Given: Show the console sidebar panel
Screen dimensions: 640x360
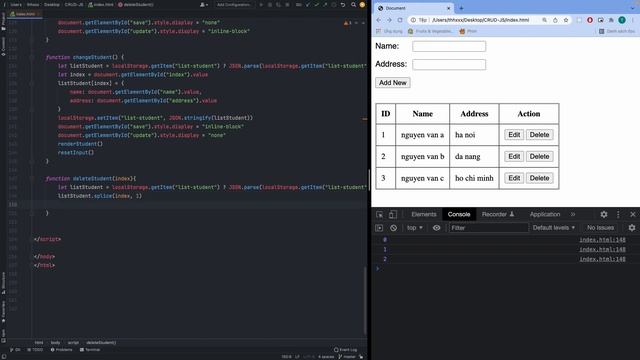Looking at the screenshot, I should tap(379, 228).
